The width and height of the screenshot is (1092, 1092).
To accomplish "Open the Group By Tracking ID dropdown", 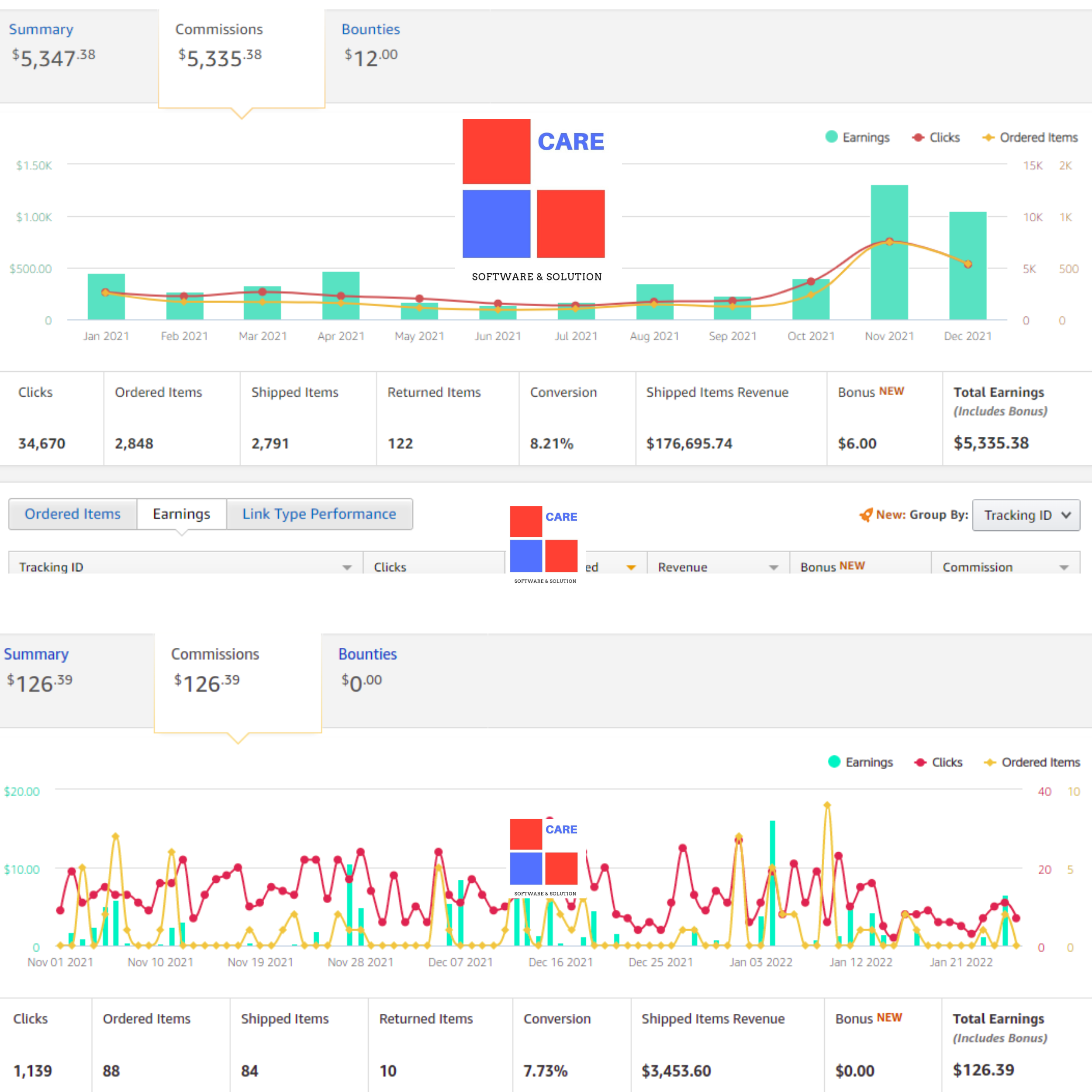I will [x=1026, y=515].
